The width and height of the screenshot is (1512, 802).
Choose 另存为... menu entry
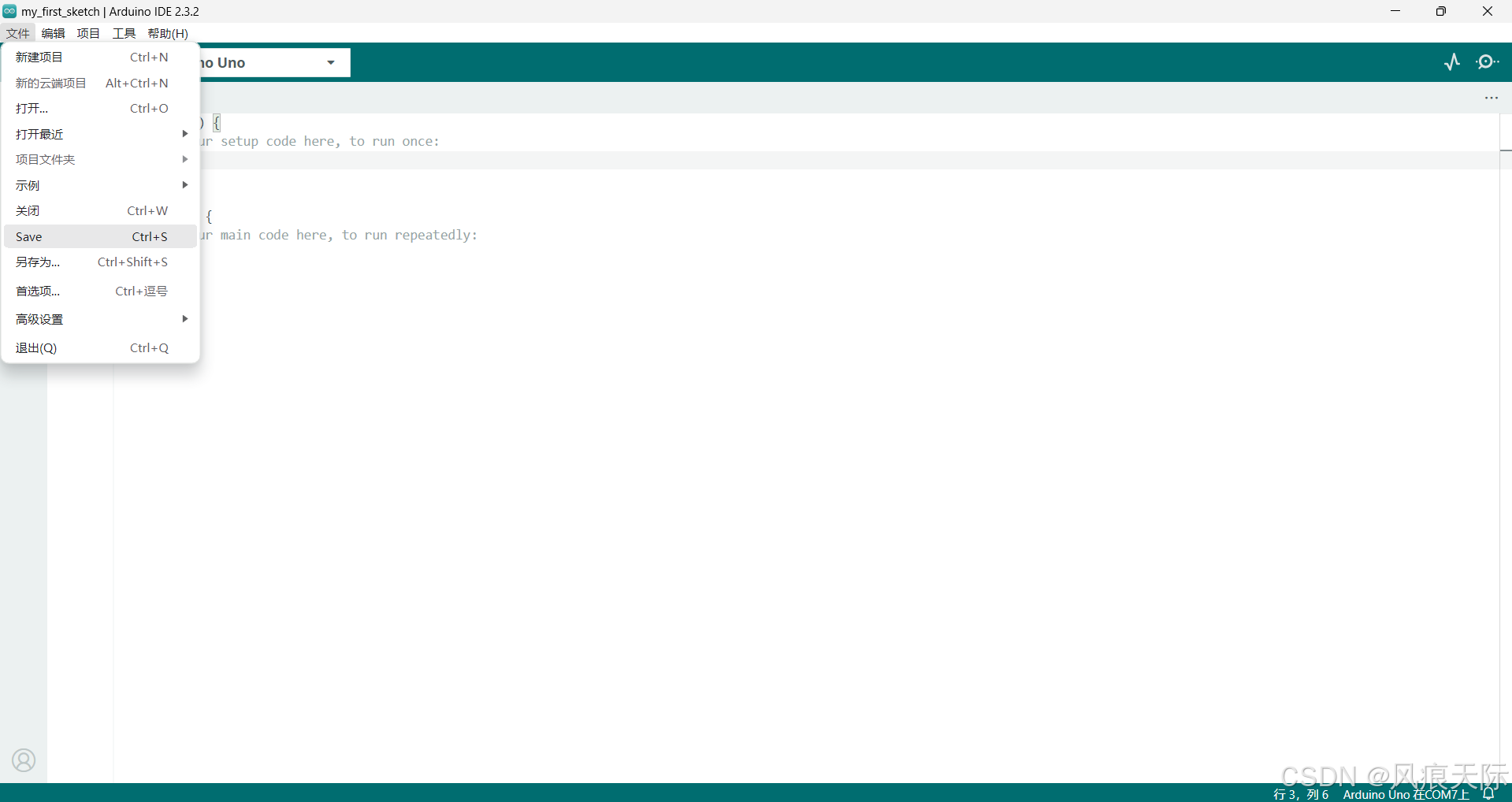coord(100,262)
